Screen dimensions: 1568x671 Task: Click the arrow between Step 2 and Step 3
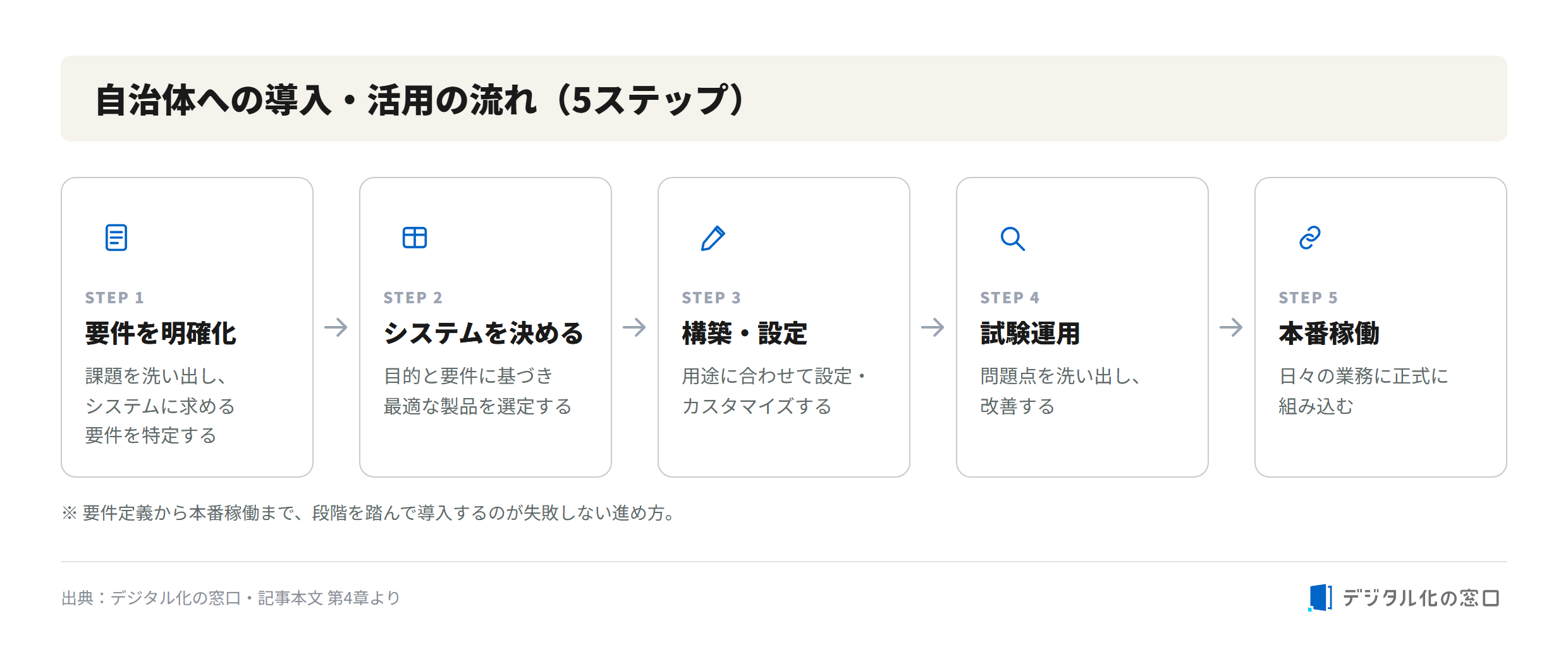(634, 327)
